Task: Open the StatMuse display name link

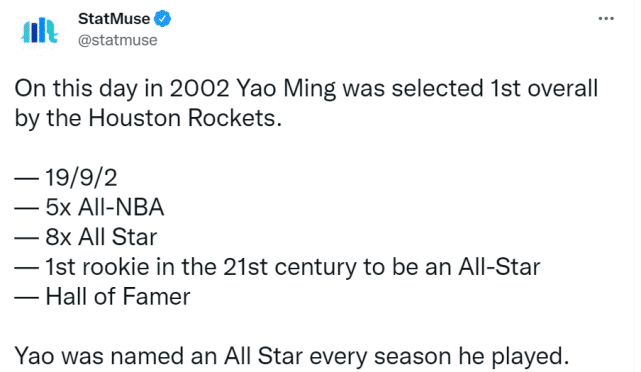Action: [x=114, y=19]
